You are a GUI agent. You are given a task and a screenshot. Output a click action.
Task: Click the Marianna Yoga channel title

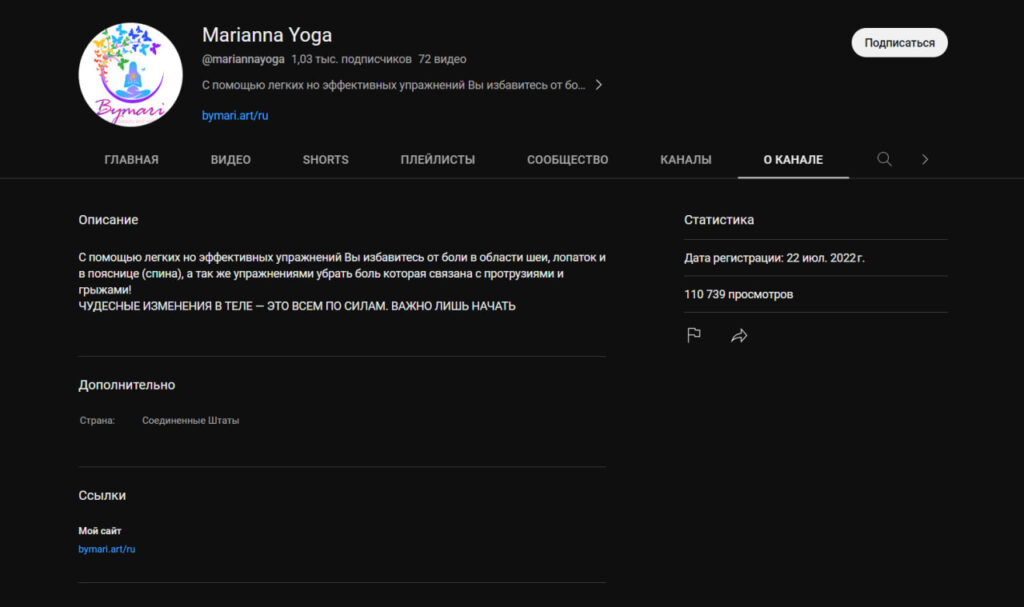(x=267, y=36)
